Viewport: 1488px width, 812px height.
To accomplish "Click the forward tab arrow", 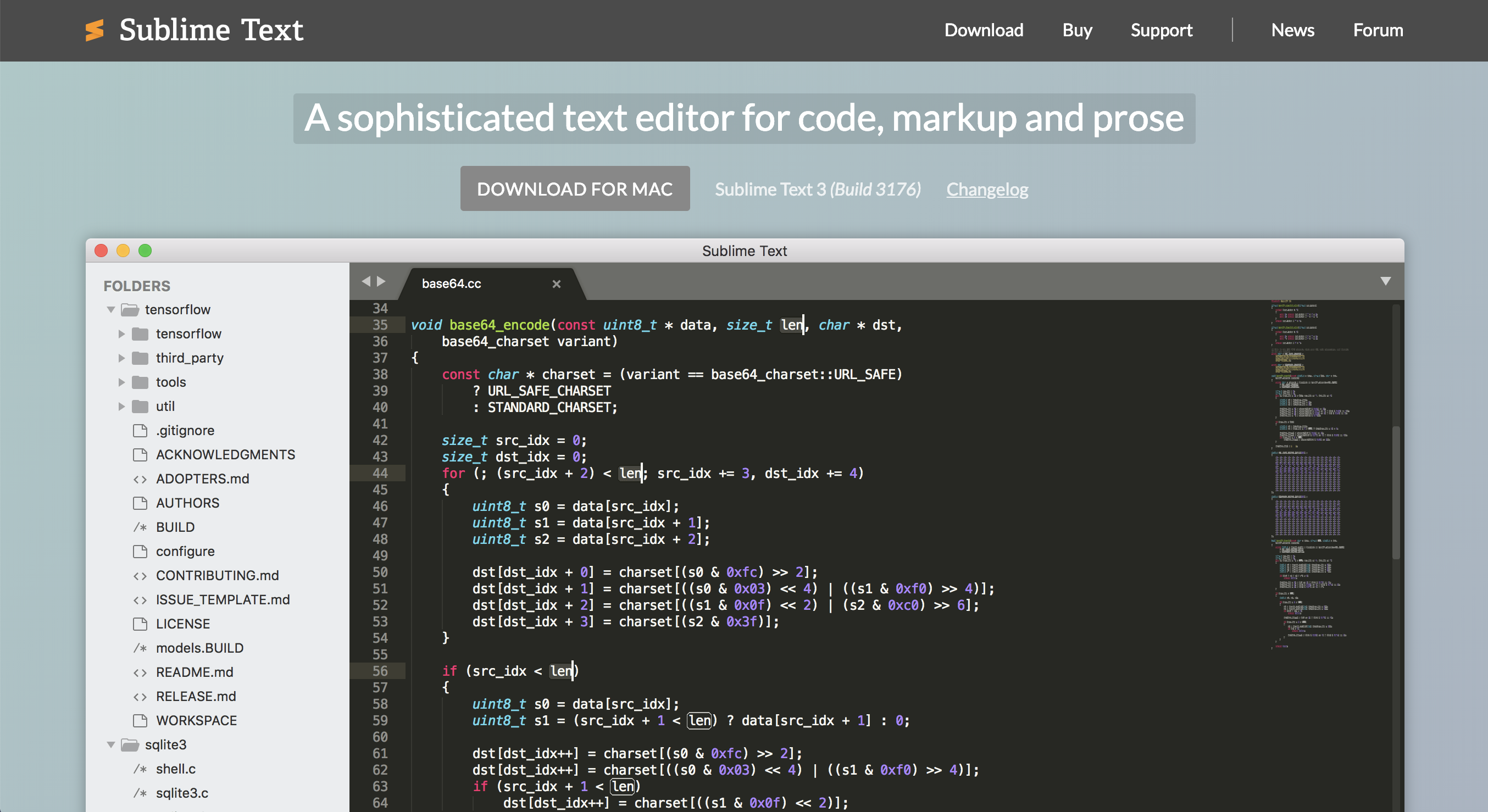I will tap(381, 281).
